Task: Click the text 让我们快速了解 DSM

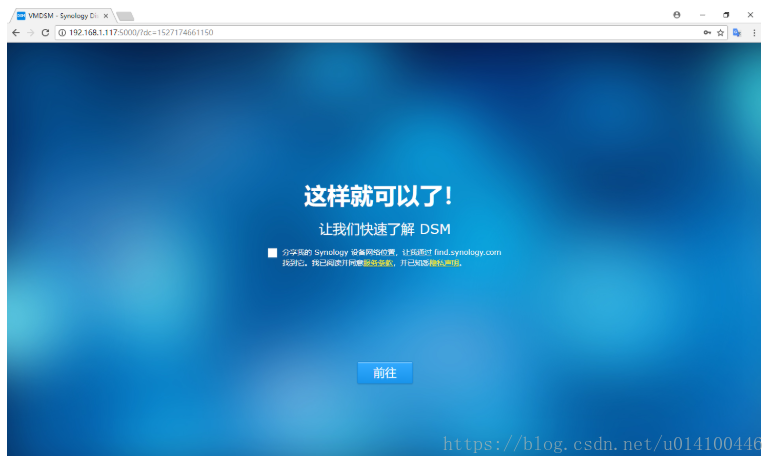Action: tap(385, 230)
